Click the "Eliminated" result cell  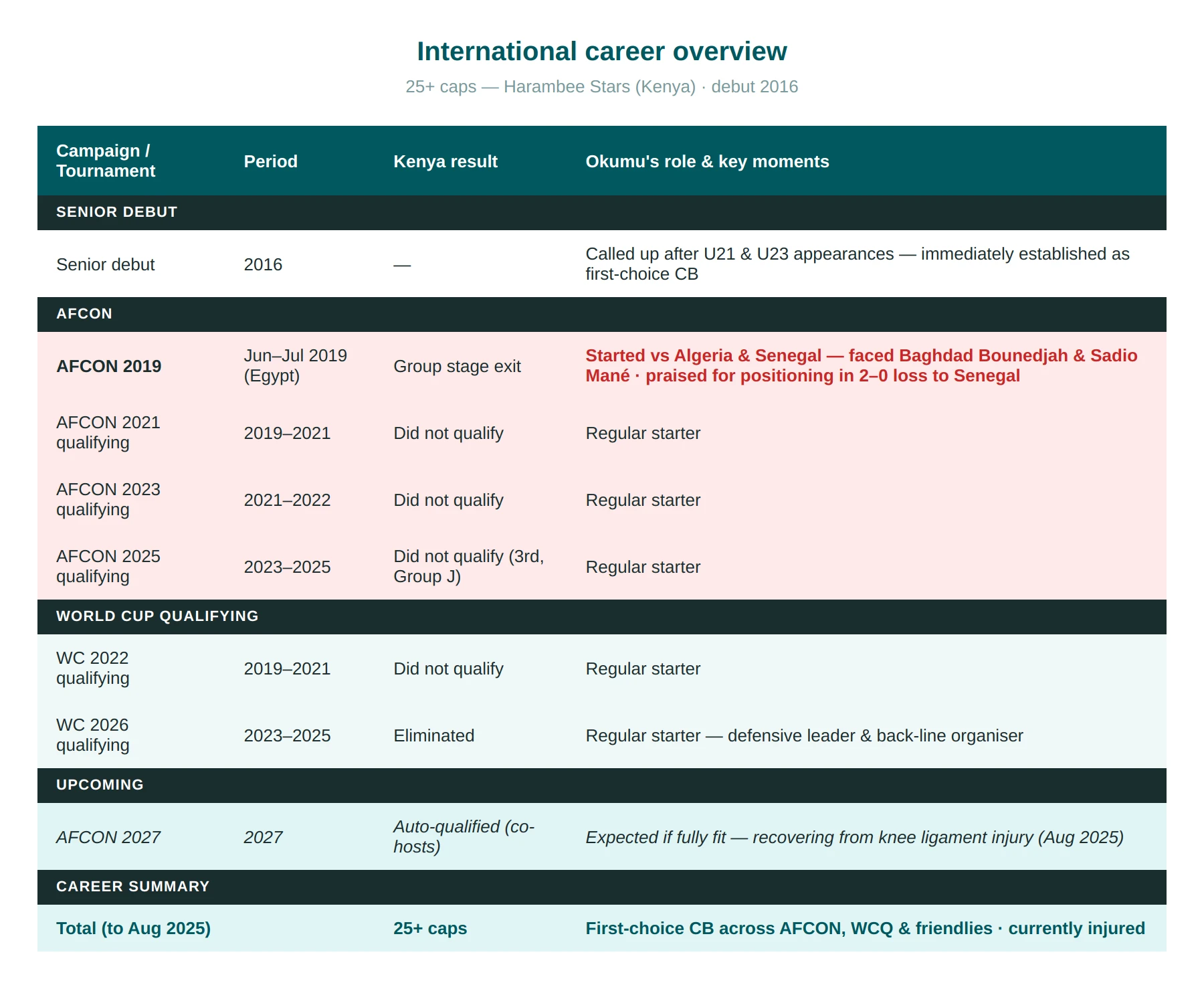click(433, 735)
